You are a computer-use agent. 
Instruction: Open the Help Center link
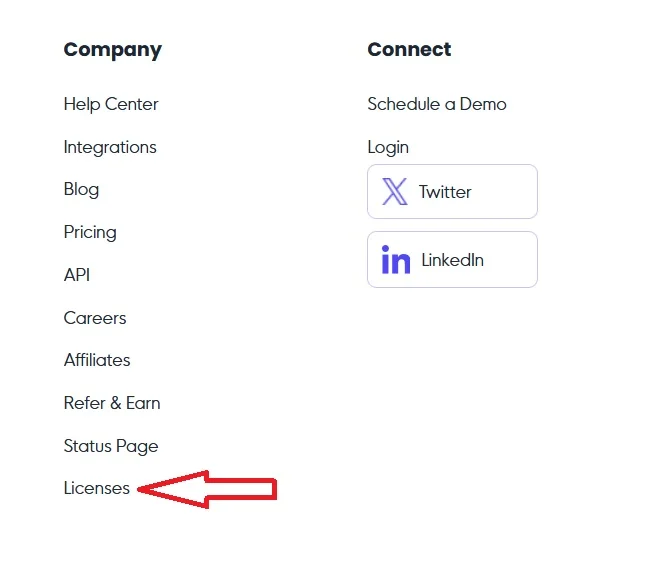click(x=111, y=104)
